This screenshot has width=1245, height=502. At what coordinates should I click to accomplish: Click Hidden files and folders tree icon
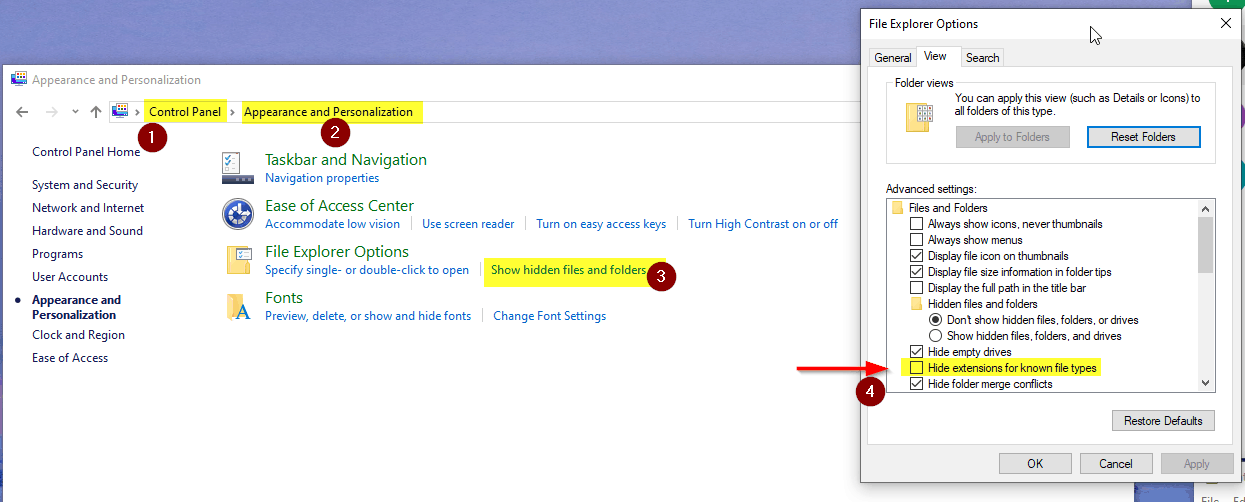click(x=916, y=304)
